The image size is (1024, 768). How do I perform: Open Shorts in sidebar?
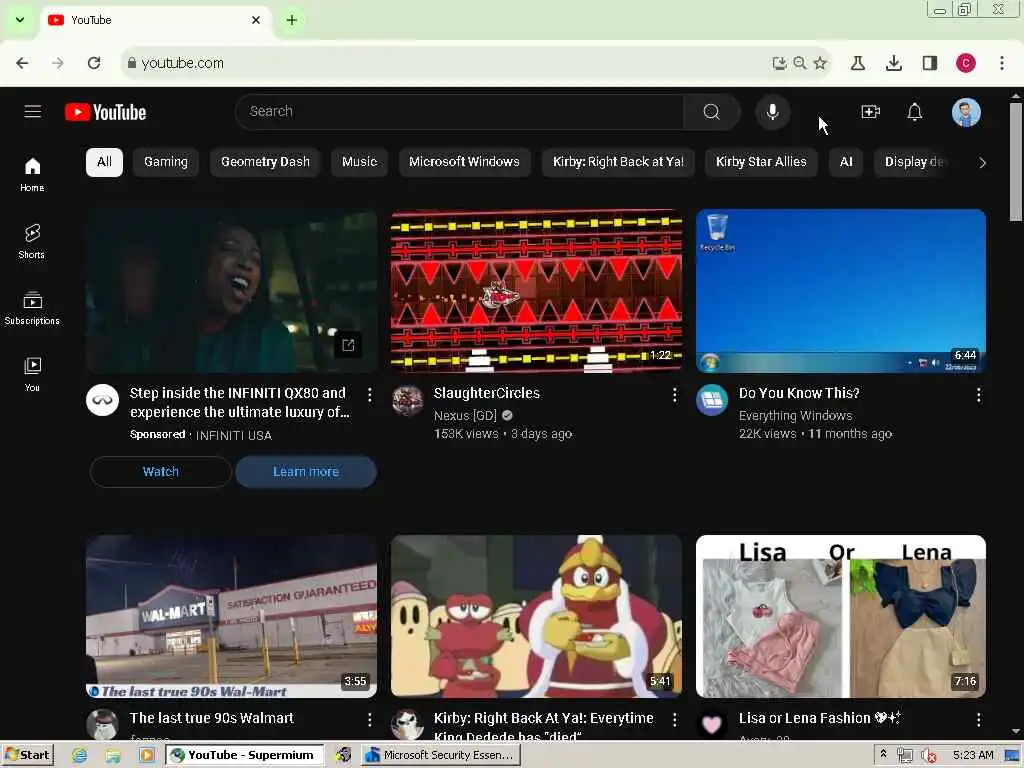click(x=32, y=241)
